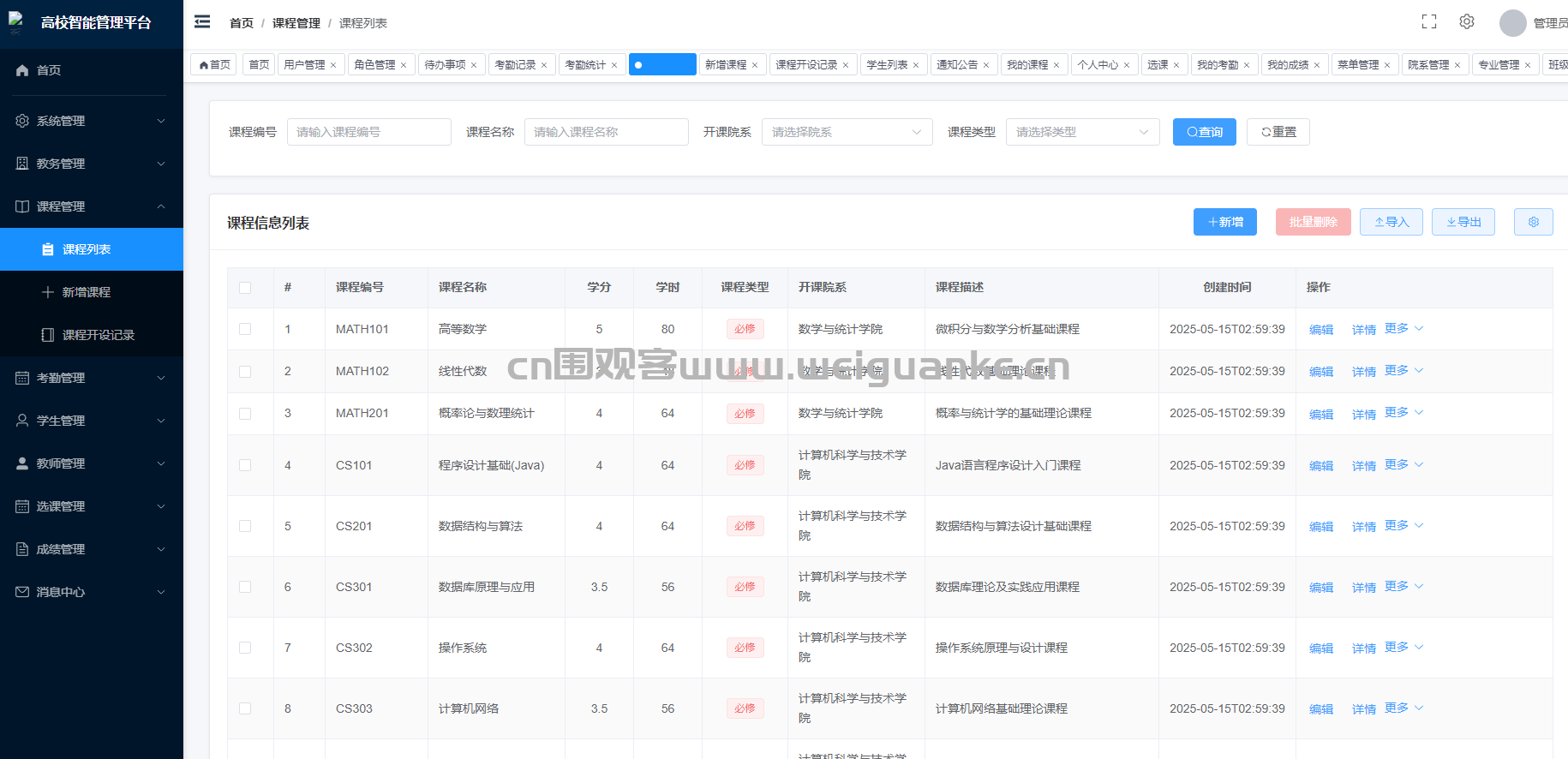Click the admin user avatar

(1512, 23)
